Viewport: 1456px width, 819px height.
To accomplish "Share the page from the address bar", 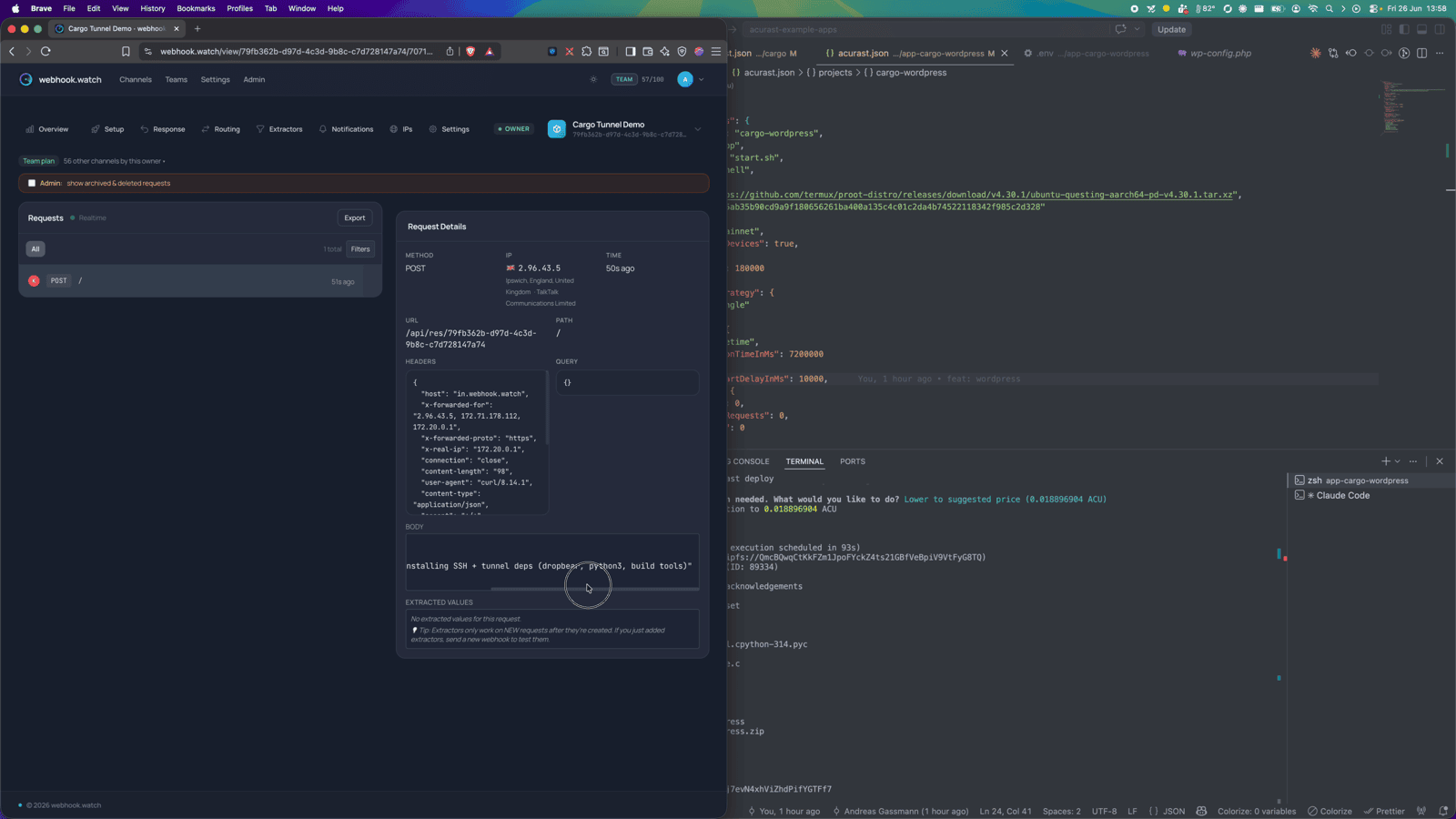I will 450,52.
